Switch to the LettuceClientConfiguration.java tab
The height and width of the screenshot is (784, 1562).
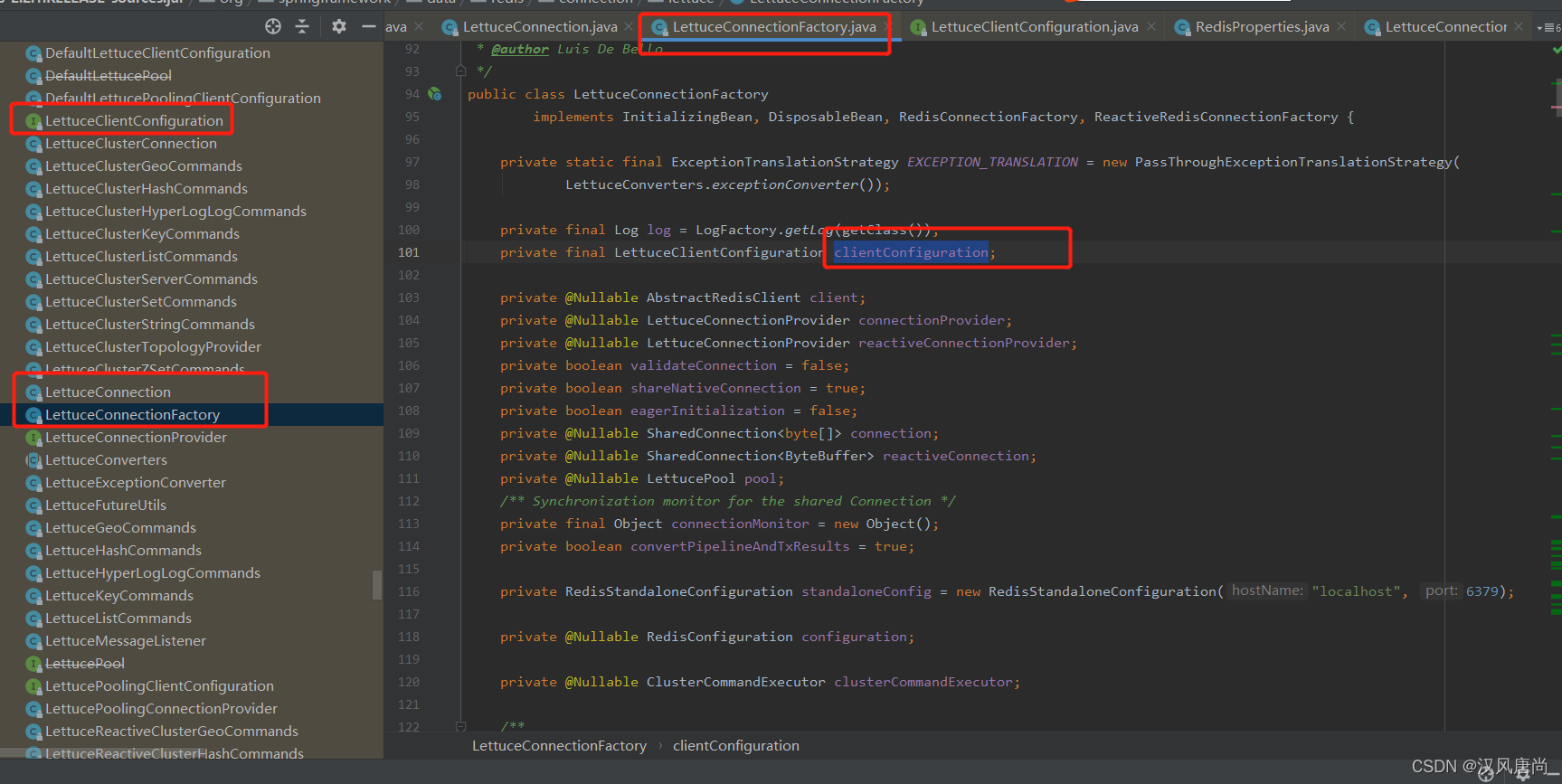[x=1035, y=27]
